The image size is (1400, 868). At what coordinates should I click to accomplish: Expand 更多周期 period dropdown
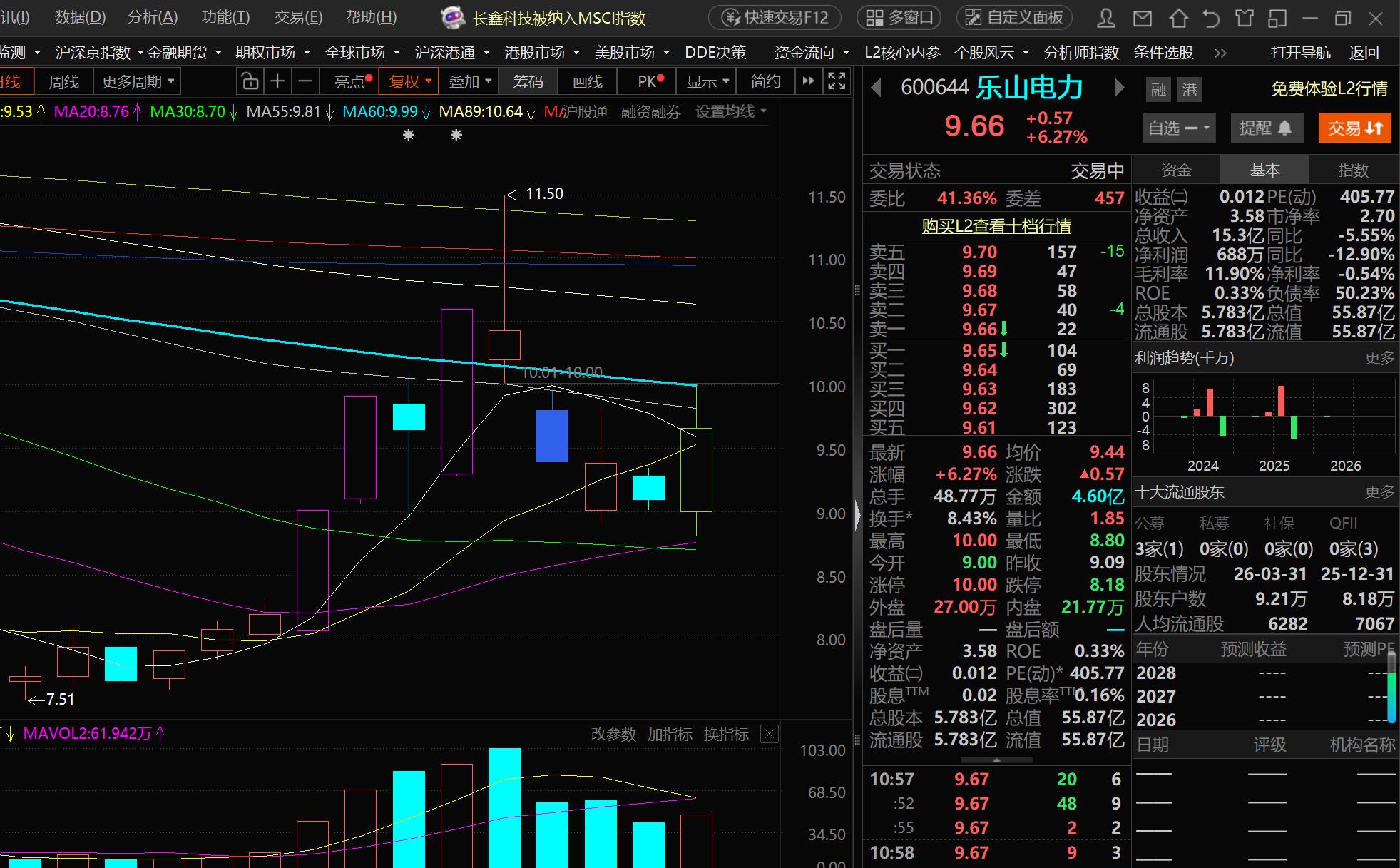pyautogui.click(x=138, y=82)
